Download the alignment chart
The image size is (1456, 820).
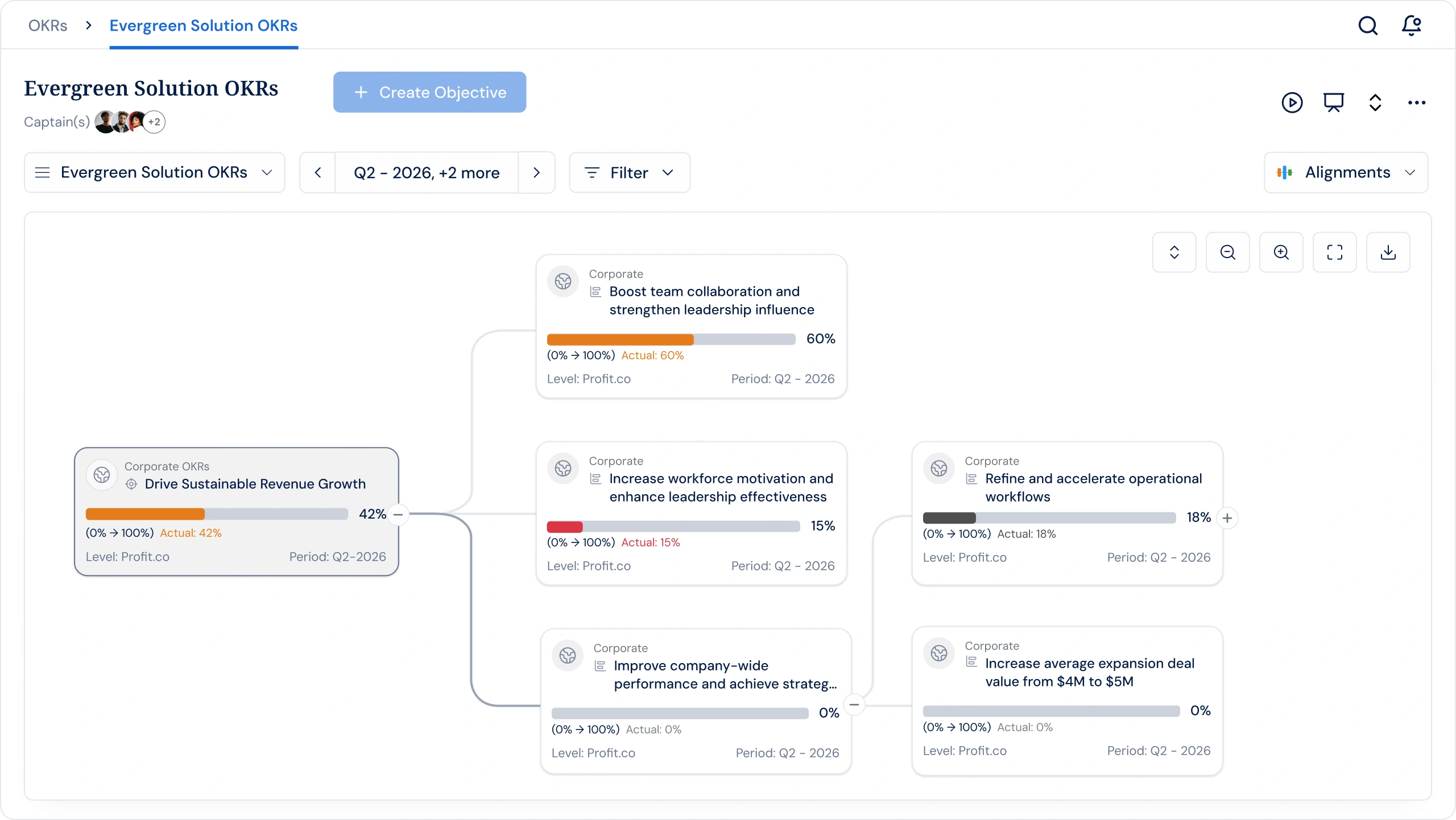(1388, 252)
